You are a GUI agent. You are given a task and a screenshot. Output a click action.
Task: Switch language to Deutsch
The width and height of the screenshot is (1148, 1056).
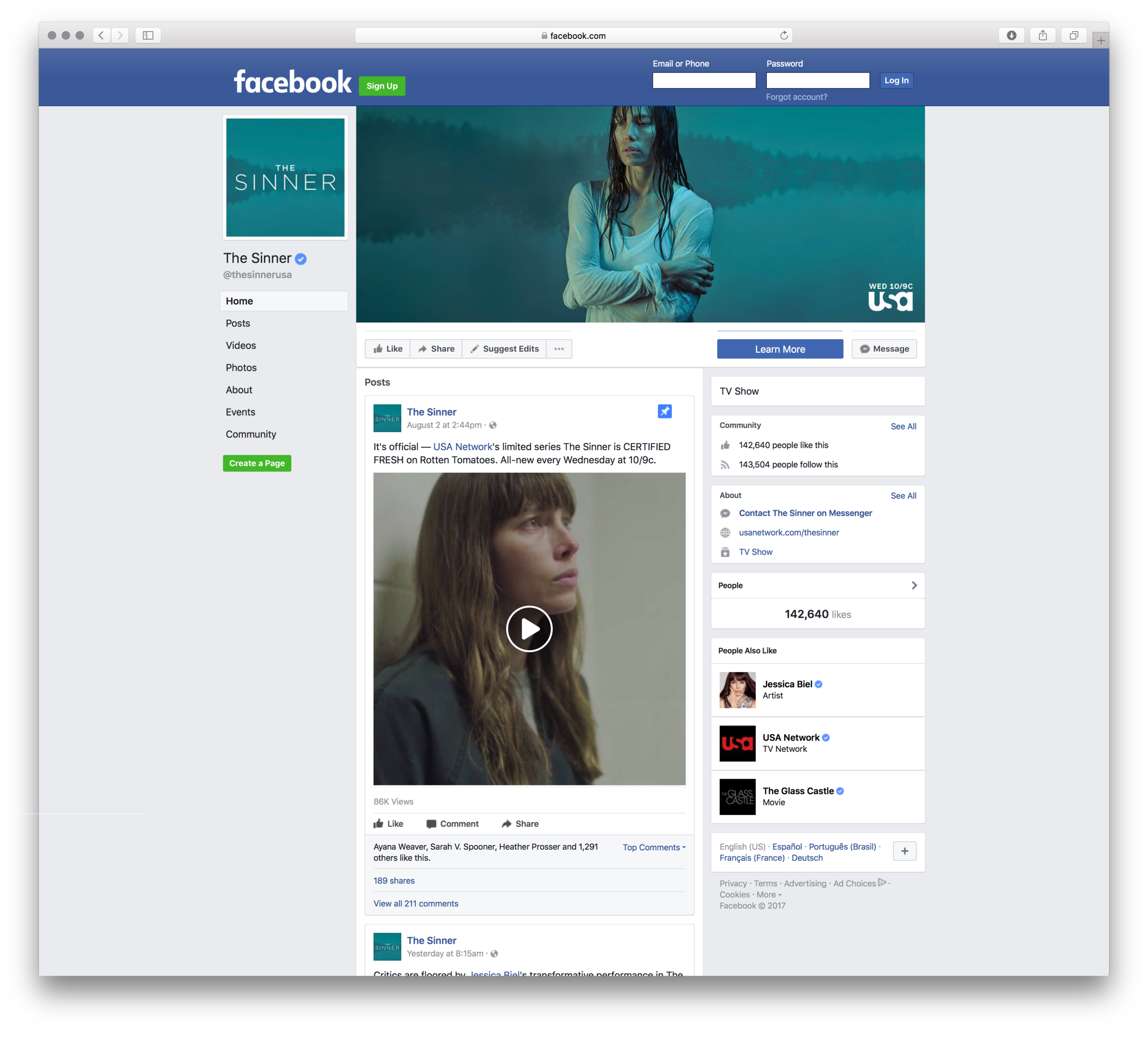pos(807,858)
